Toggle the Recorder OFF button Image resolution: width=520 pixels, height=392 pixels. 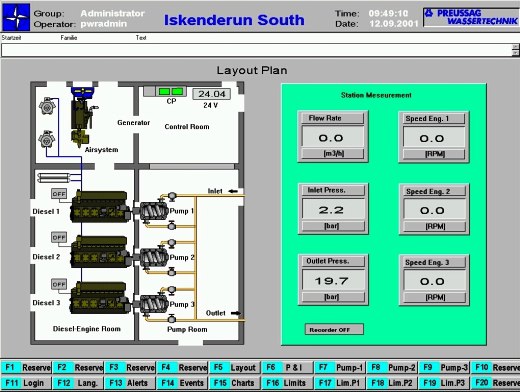[334, 330]
